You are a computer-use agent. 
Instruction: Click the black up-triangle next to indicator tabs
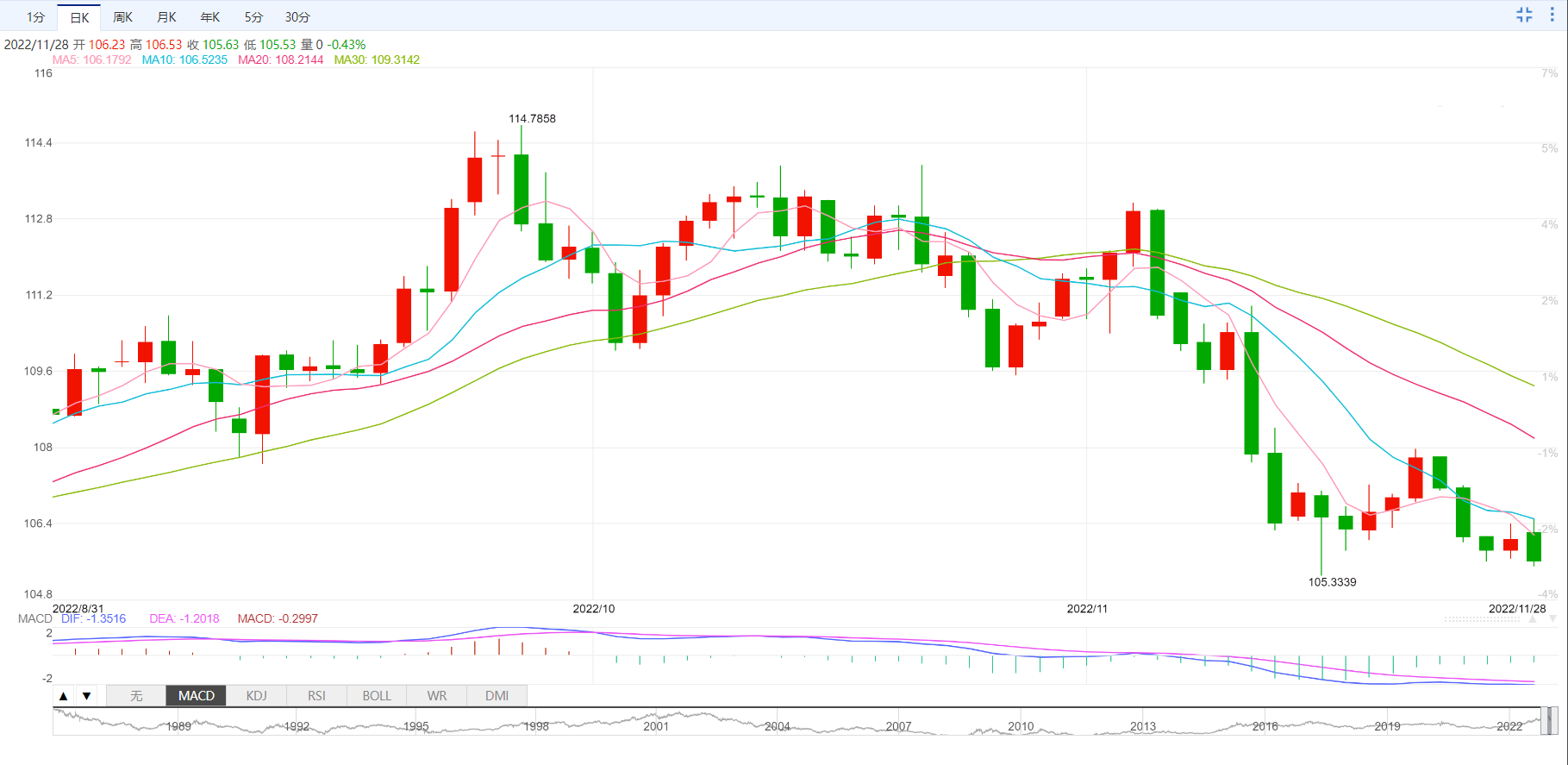click(63, 696)
